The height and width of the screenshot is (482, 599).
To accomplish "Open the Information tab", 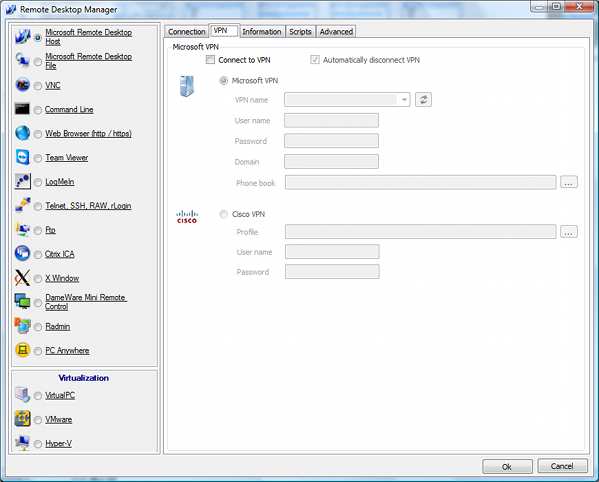I will click(x=262, y=32).
